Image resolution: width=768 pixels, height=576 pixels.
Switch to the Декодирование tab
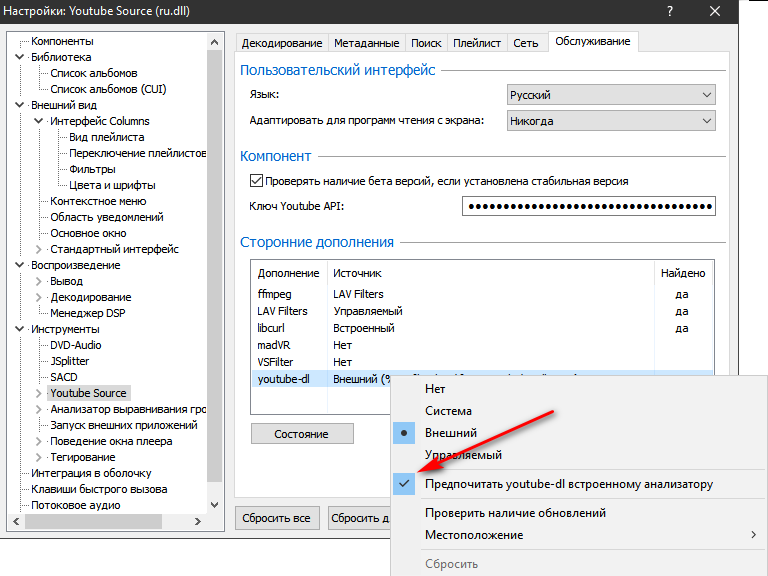click(x=283, y=43)
